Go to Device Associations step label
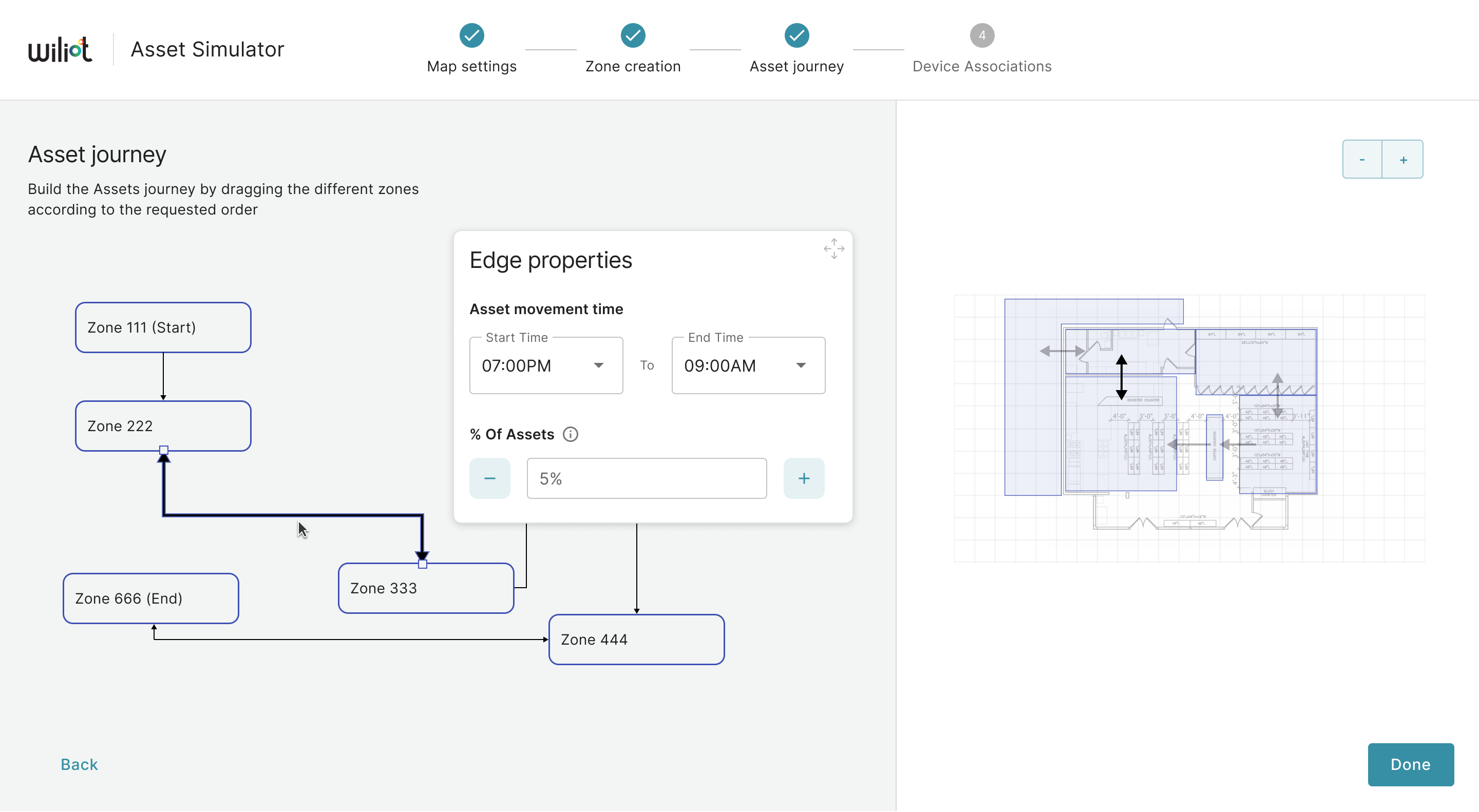The width and height of the screenshot is (1479, 812). point(982,67)
